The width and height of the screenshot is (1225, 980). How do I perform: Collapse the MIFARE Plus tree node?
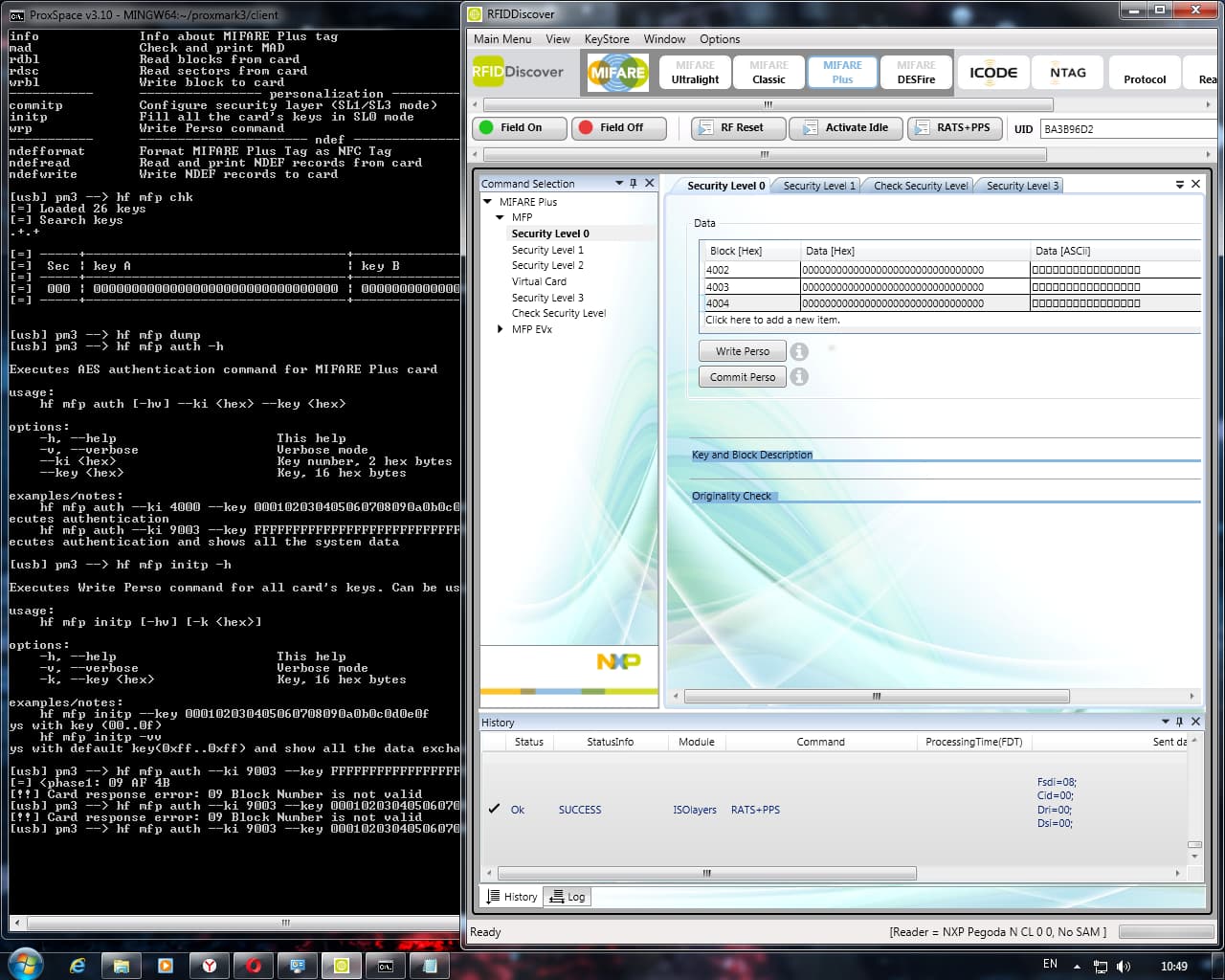(x=488, y=202)
